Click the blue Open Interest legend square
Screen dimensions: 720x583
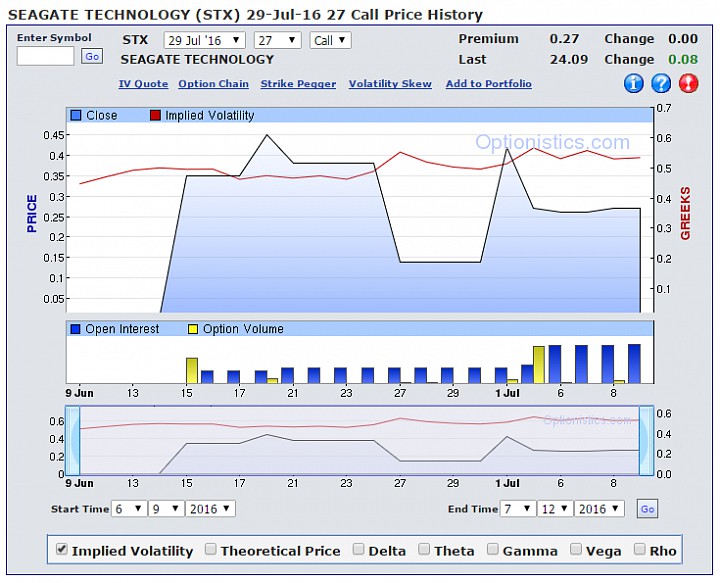[x=75, y=329]
